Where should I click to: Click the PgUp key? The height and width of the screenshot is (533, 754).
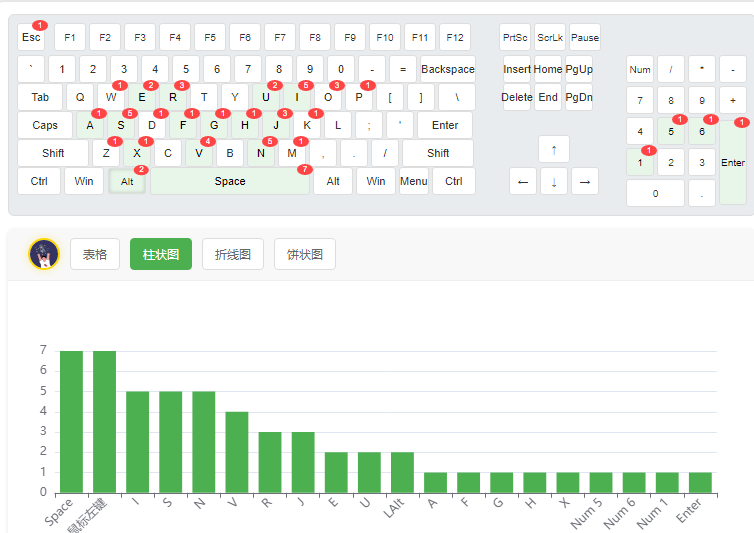579,69
